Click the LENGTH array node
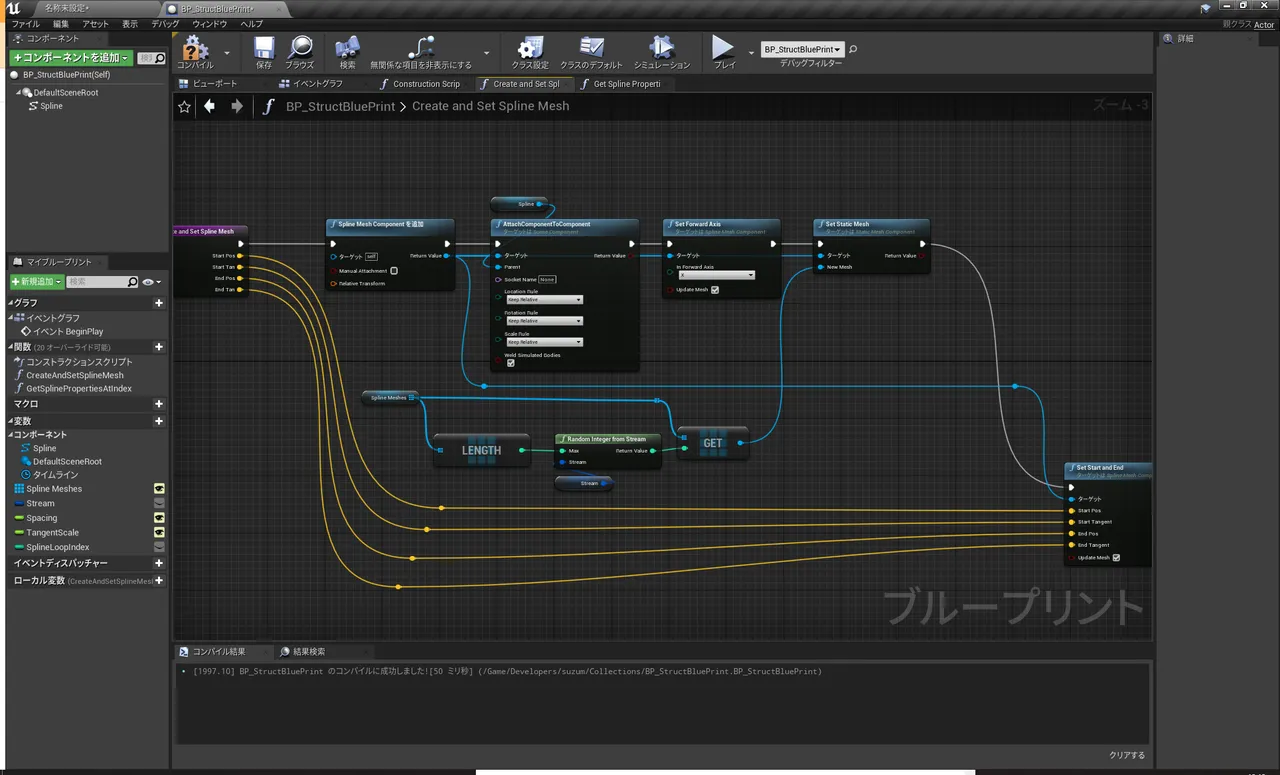The image size is (1280, 775). [x=481, y=451]
